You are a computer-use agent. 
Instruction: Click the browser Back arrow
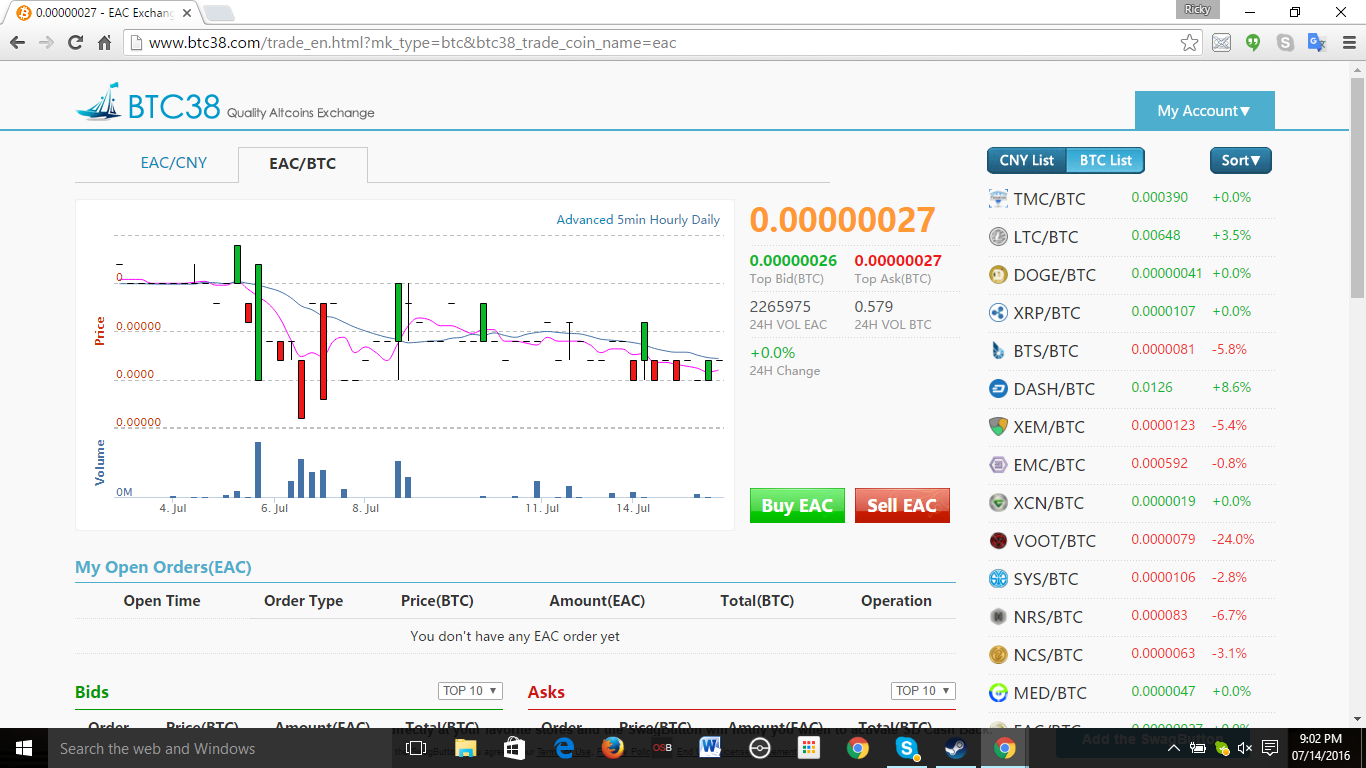[x=17, y=43]
